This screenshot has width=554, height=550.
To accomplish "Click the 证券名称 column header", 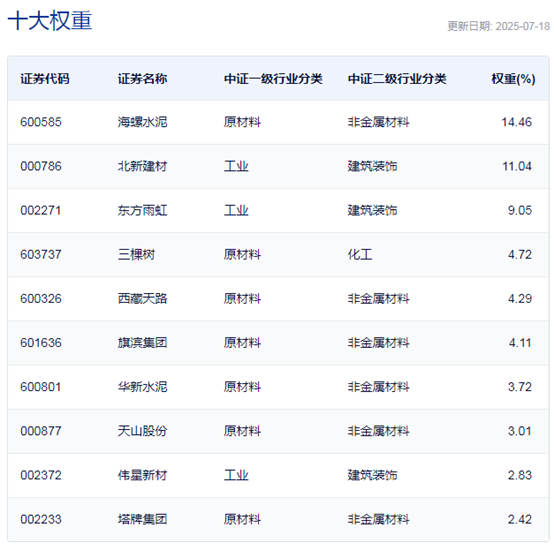I will [142, 78].
